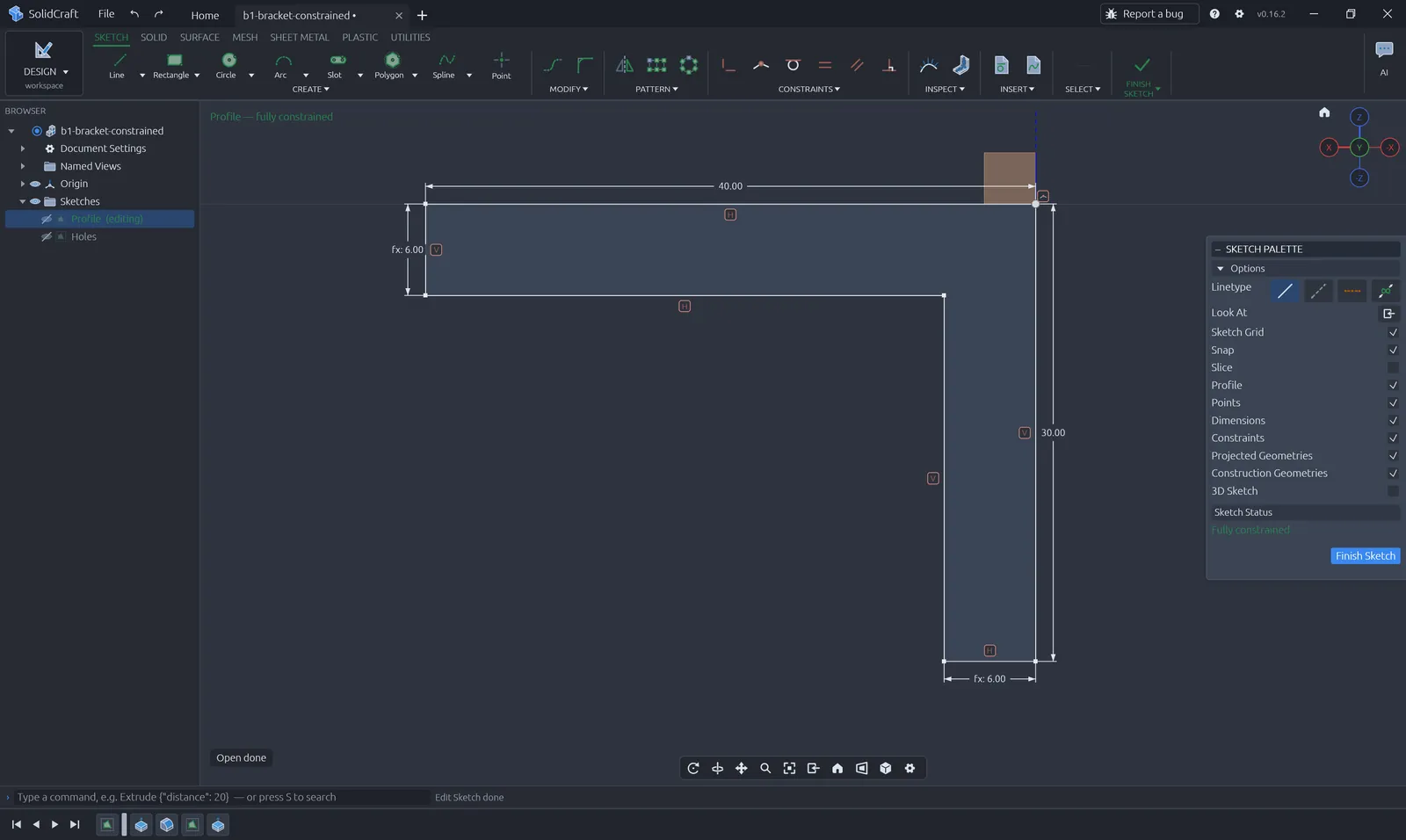Toggle the Dimensions checkbox
Screen dimensions: 1406x840
tap(1393, 420)
